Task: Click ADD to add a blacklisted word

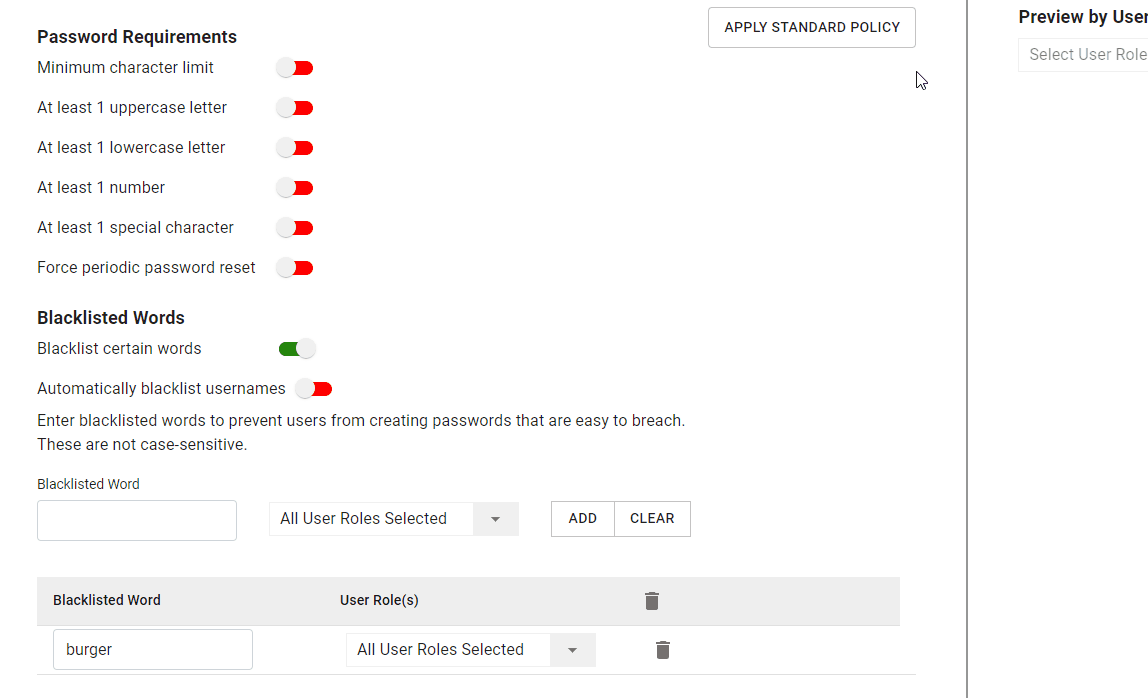Action: tap(582, 518)
